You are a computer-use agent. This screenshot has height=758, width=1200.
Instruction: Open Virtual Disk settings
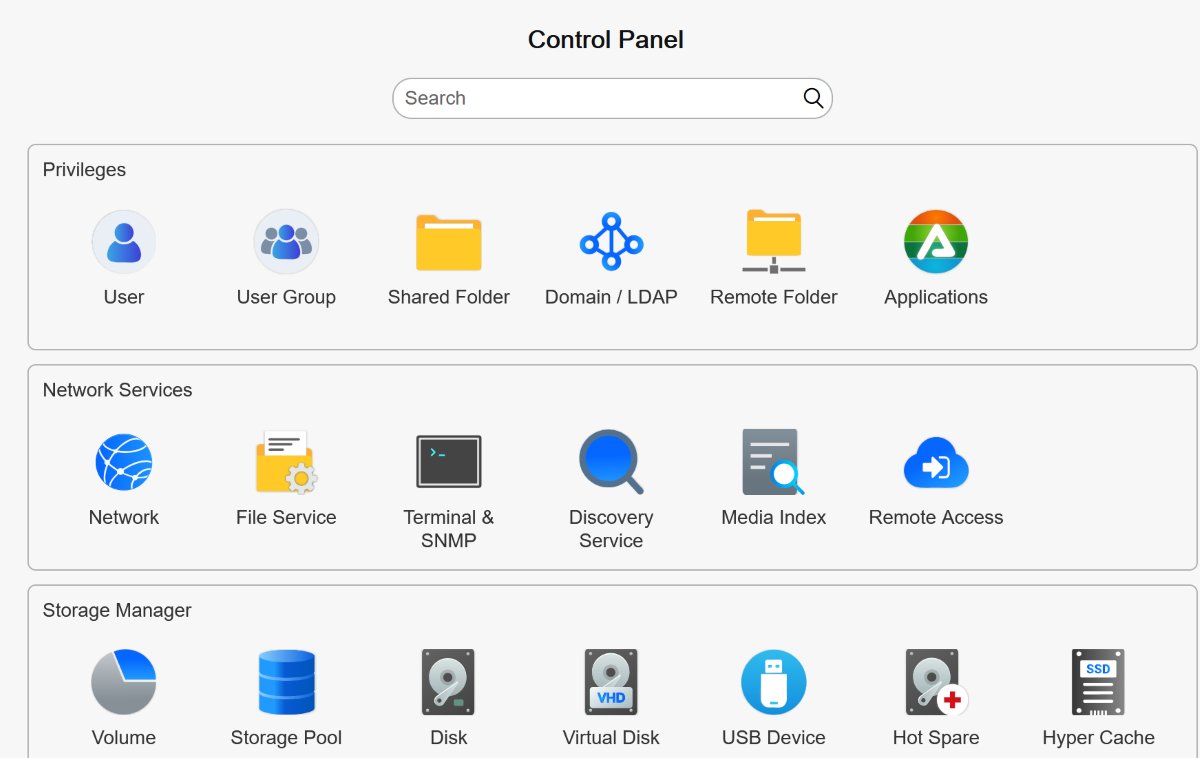[611, 682]
